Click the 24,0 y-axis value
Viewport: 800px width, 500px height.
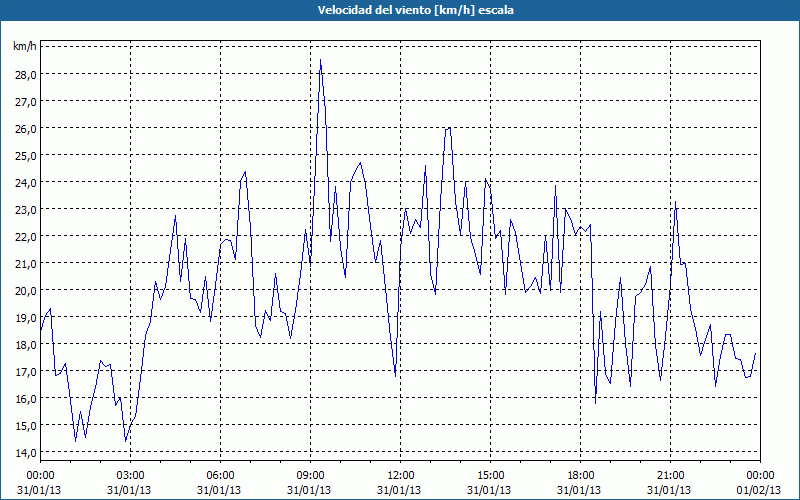tap(26, 183)
